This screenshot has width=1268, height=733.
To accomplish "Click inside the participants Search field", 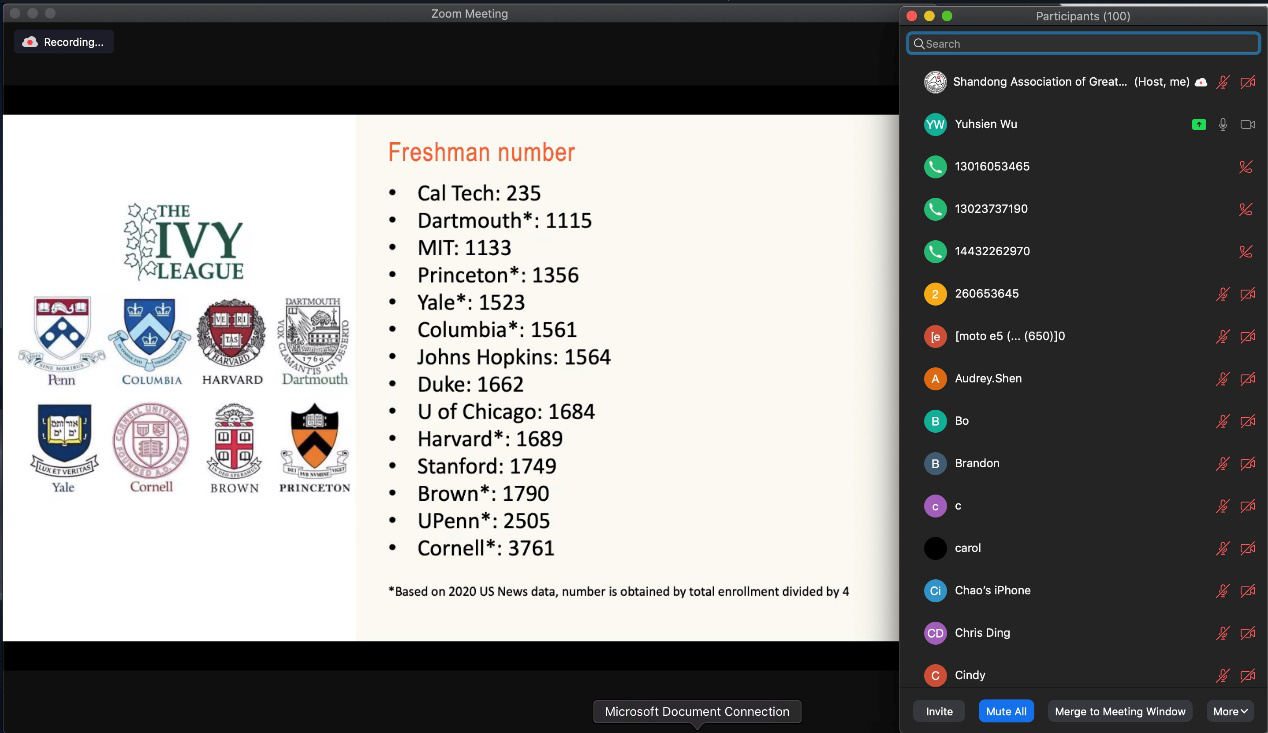I will click(x=1083, y=44).
